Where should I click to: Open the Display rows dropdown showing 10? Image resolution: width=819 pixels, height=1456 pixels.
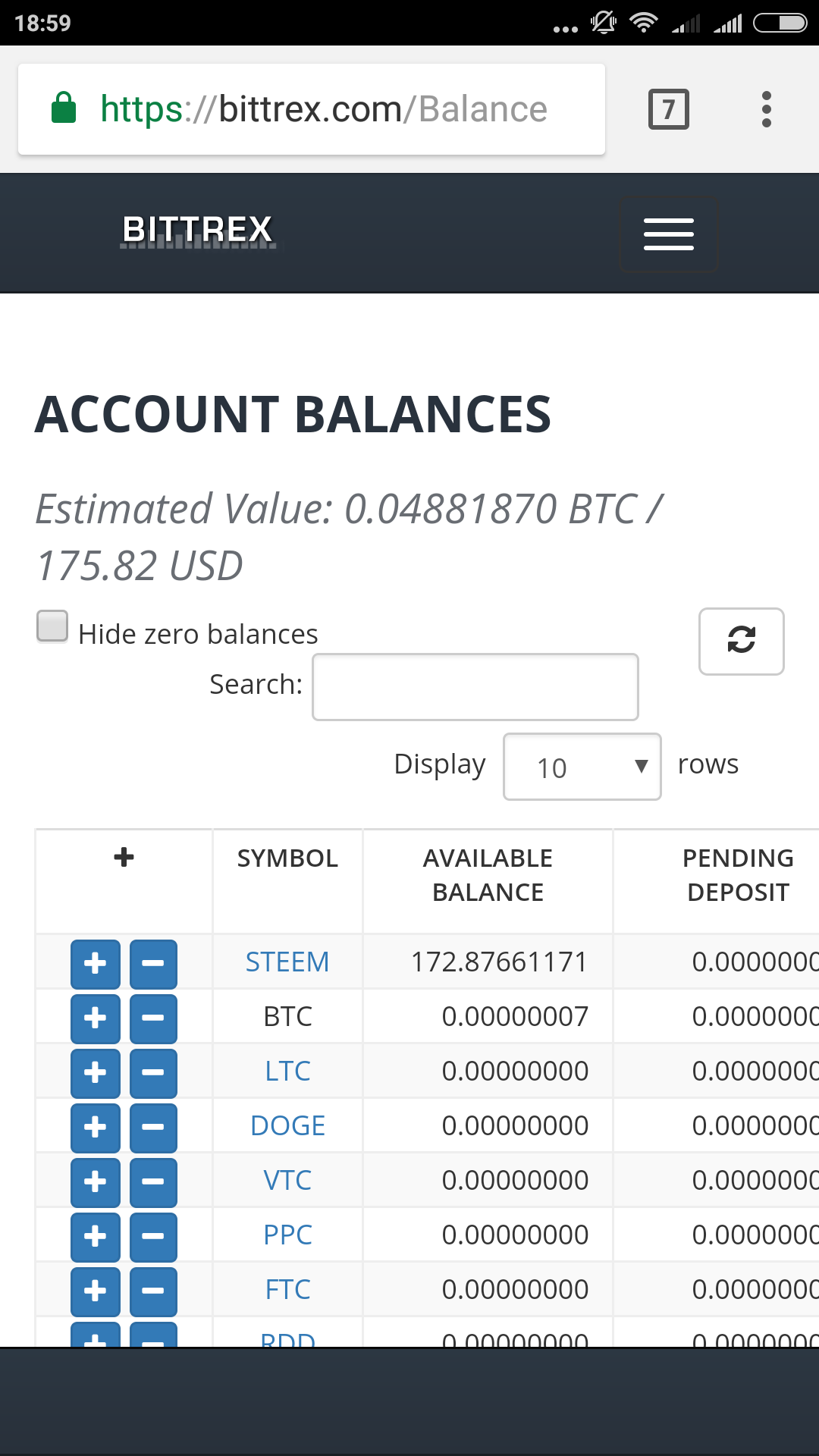click(582, 767)
